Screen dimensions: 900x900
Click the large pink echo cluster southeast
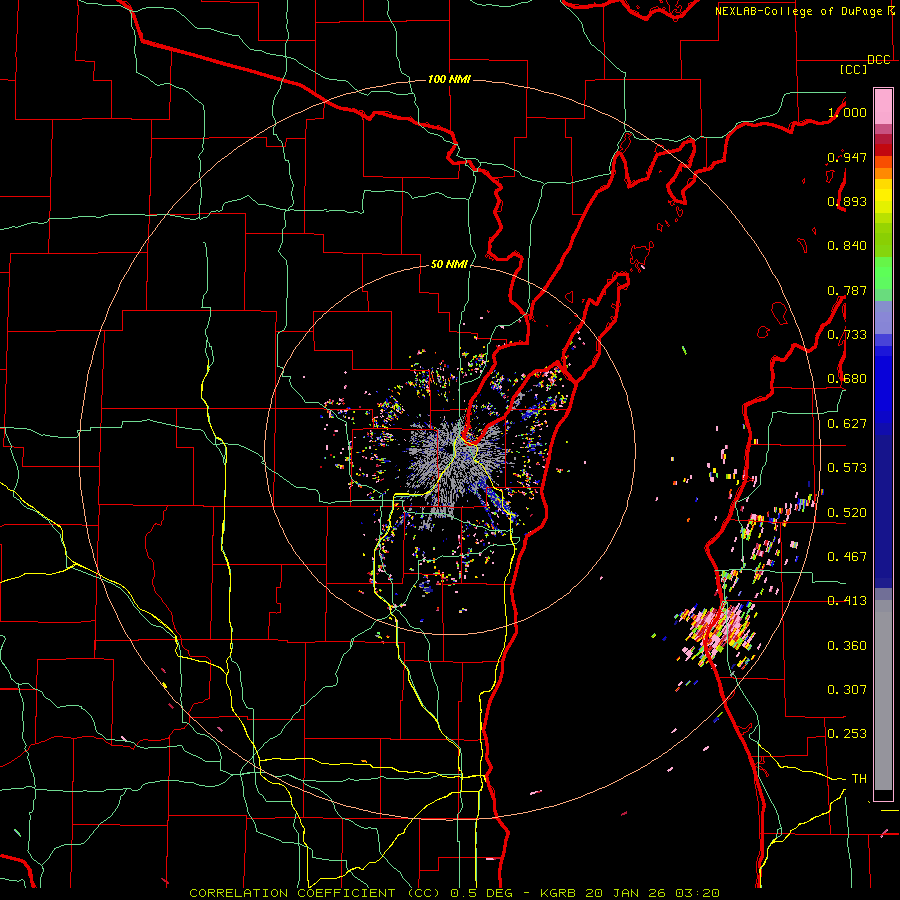click(717, 629)
